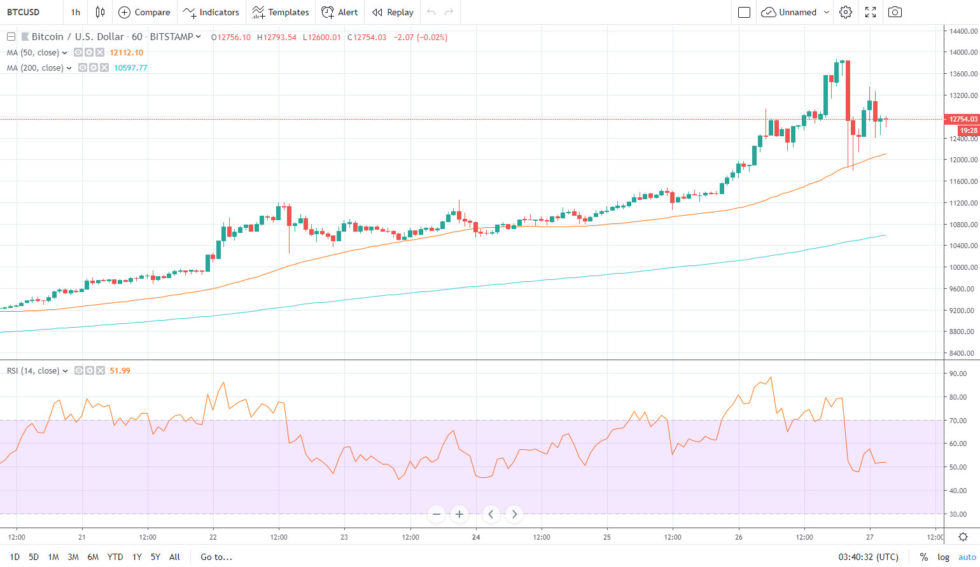Open the Compare symbol dialog
This screenshot has height=567, width=980.
coord(144,12)
